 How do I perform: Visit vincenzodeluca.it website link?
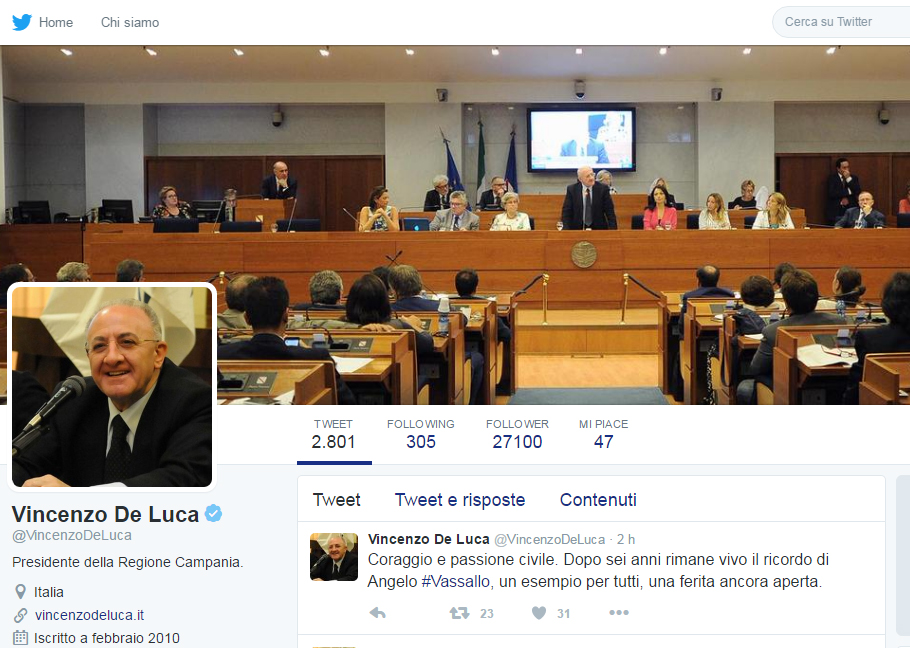[x=89, y=615]
